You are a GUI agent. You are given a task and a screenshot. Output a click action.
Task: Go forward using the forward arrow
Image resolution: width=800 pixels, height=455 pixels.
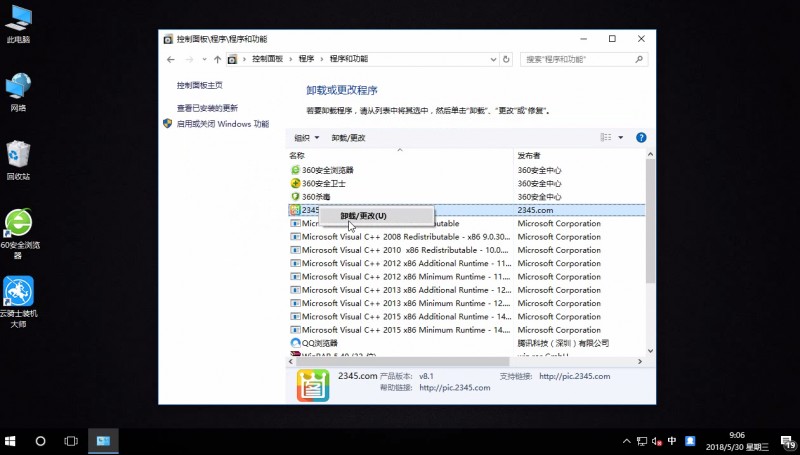(189, 60)
